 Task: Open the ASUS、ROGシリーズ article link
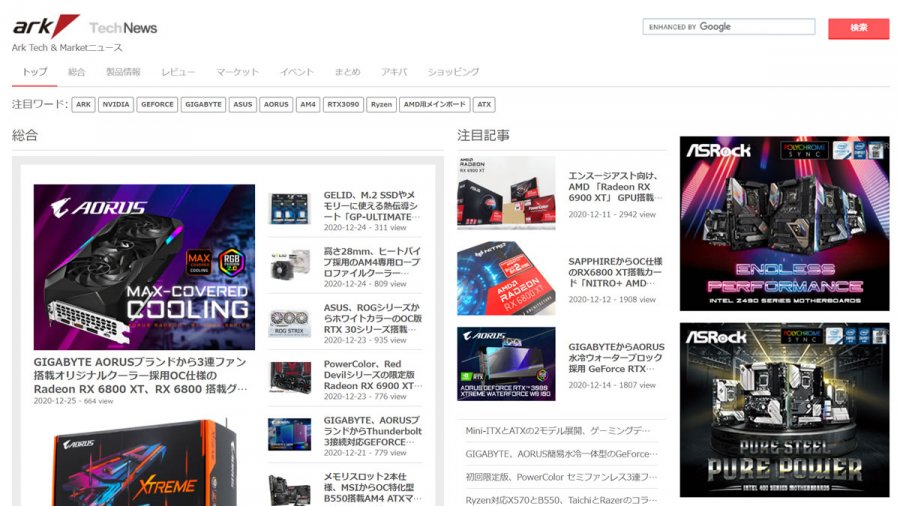[373, 318]
